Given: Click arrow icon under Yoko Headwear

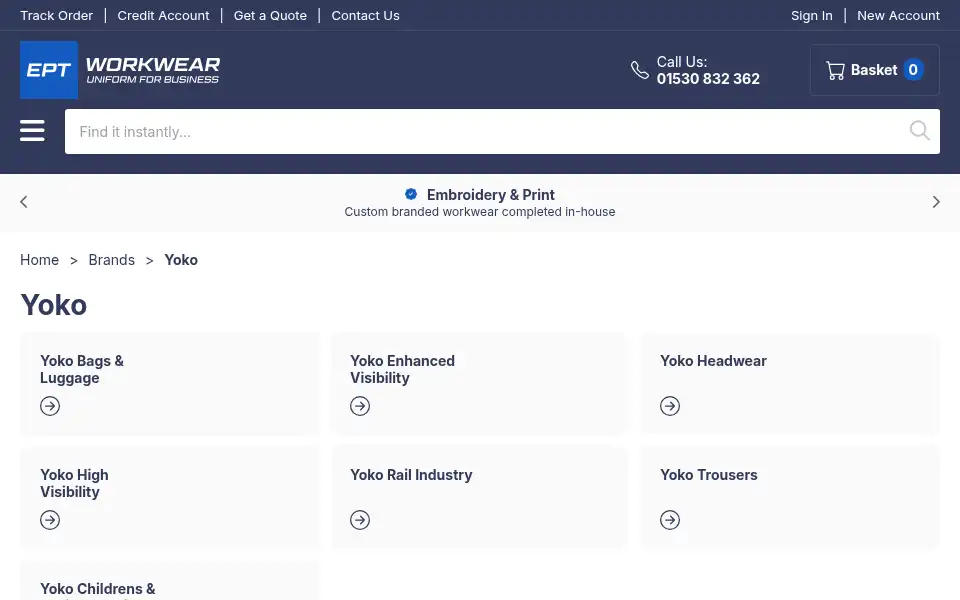Looking at the screenshot, I should (670, 406).
